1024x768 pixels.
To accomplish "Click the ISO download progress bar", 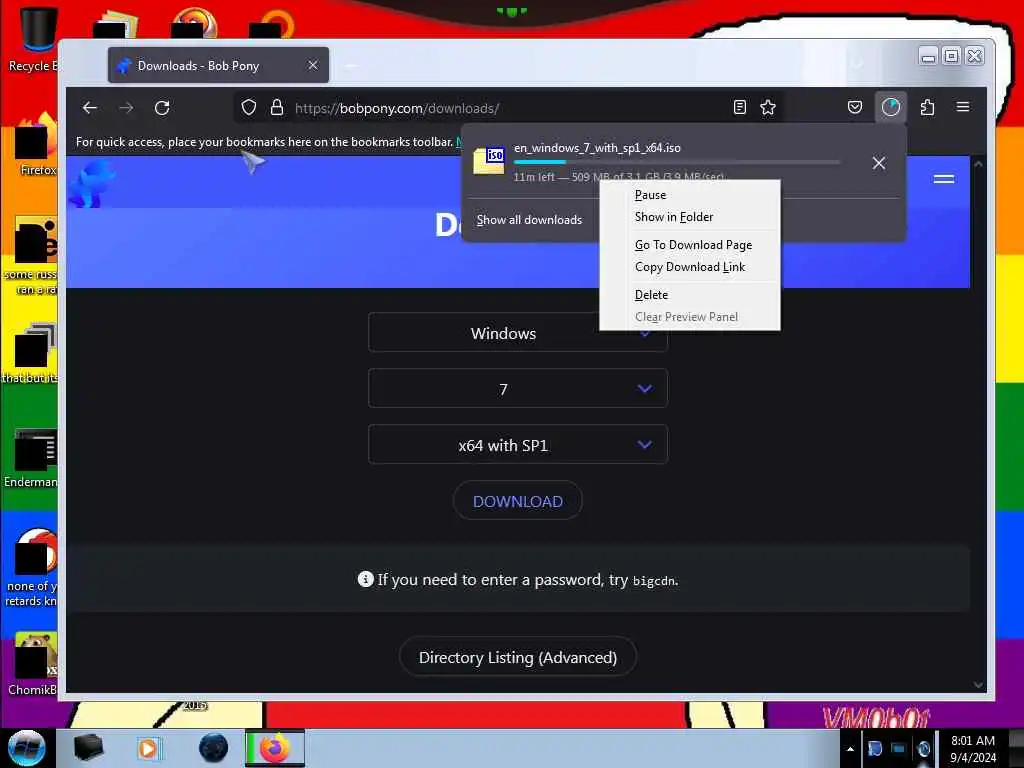I will point(677,162).
